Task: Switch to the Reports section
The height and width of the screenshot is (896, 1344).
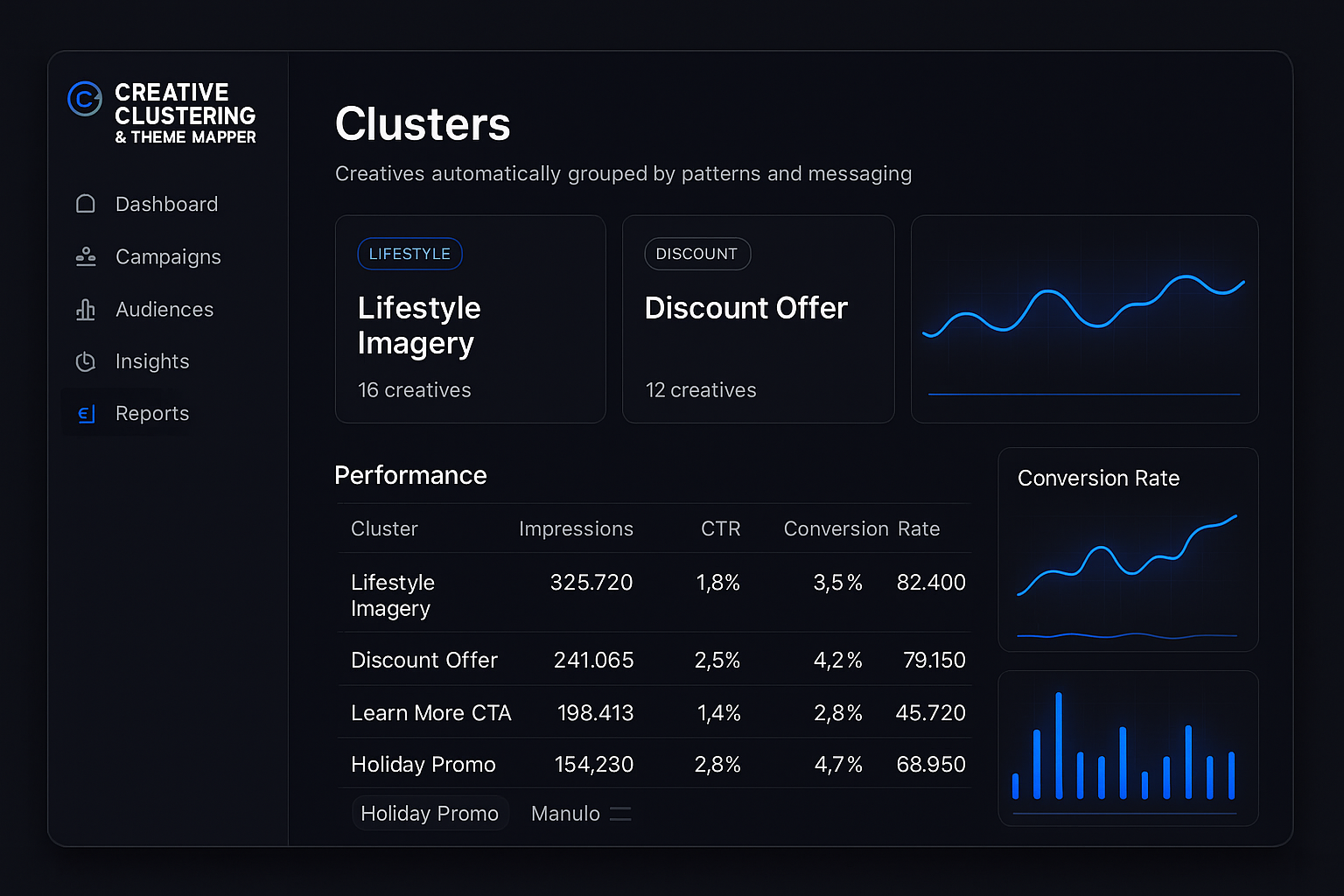Action: (152, 413)
